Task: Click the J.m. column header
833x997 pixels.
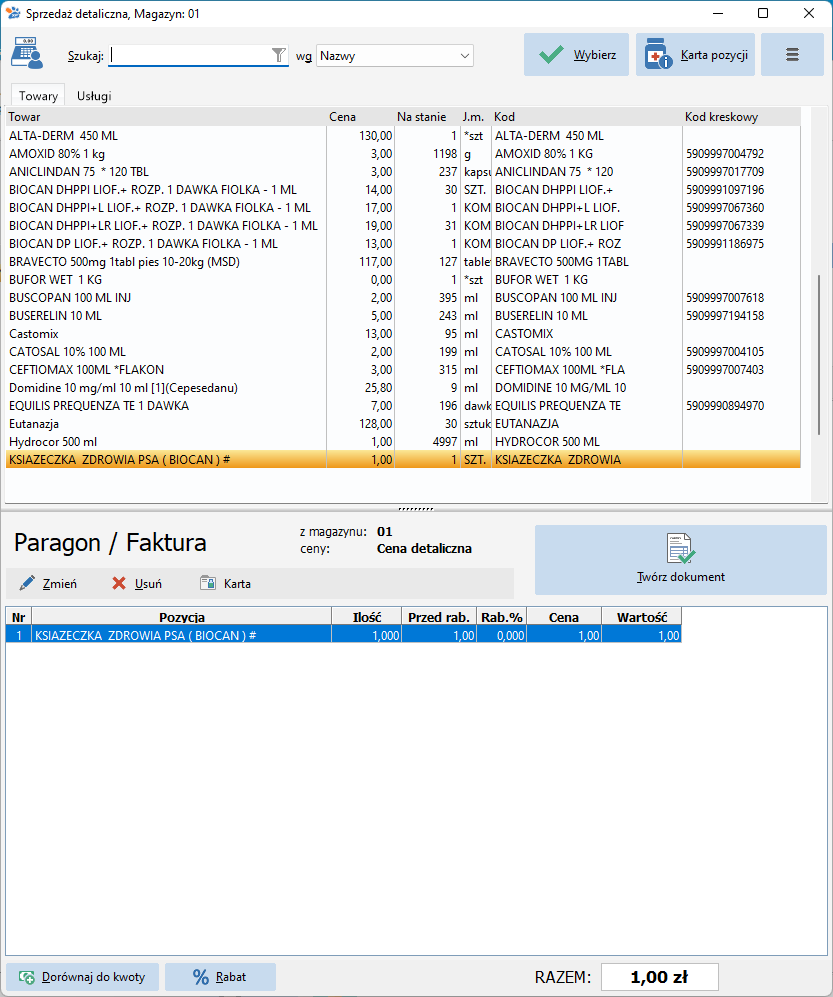Action: pyautogui.click(x=476, y=117)
